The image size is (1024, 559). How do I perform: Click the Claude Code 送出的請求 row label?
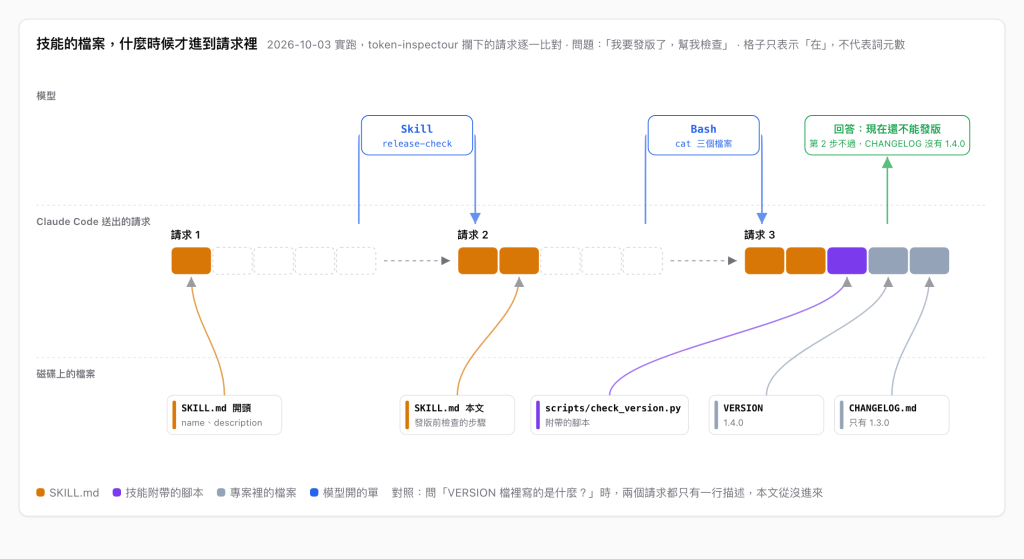(93, 222)
